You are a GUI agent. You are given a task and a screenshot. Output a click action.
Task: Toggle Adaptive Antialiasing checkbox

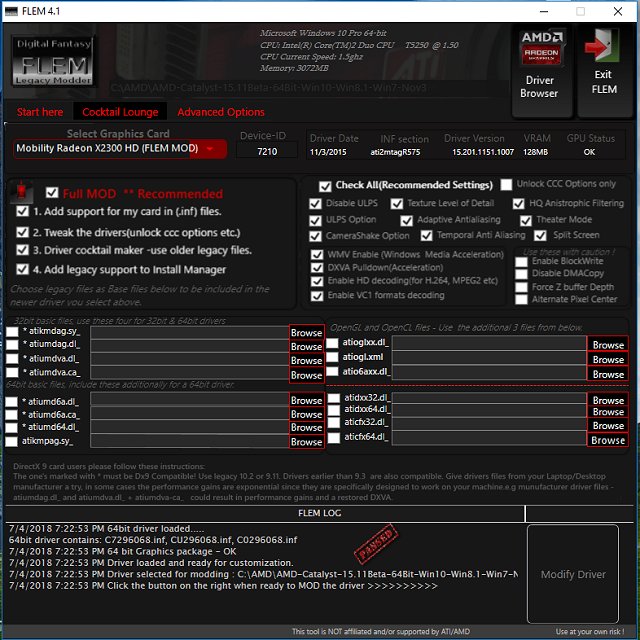(x=406, y=220)
